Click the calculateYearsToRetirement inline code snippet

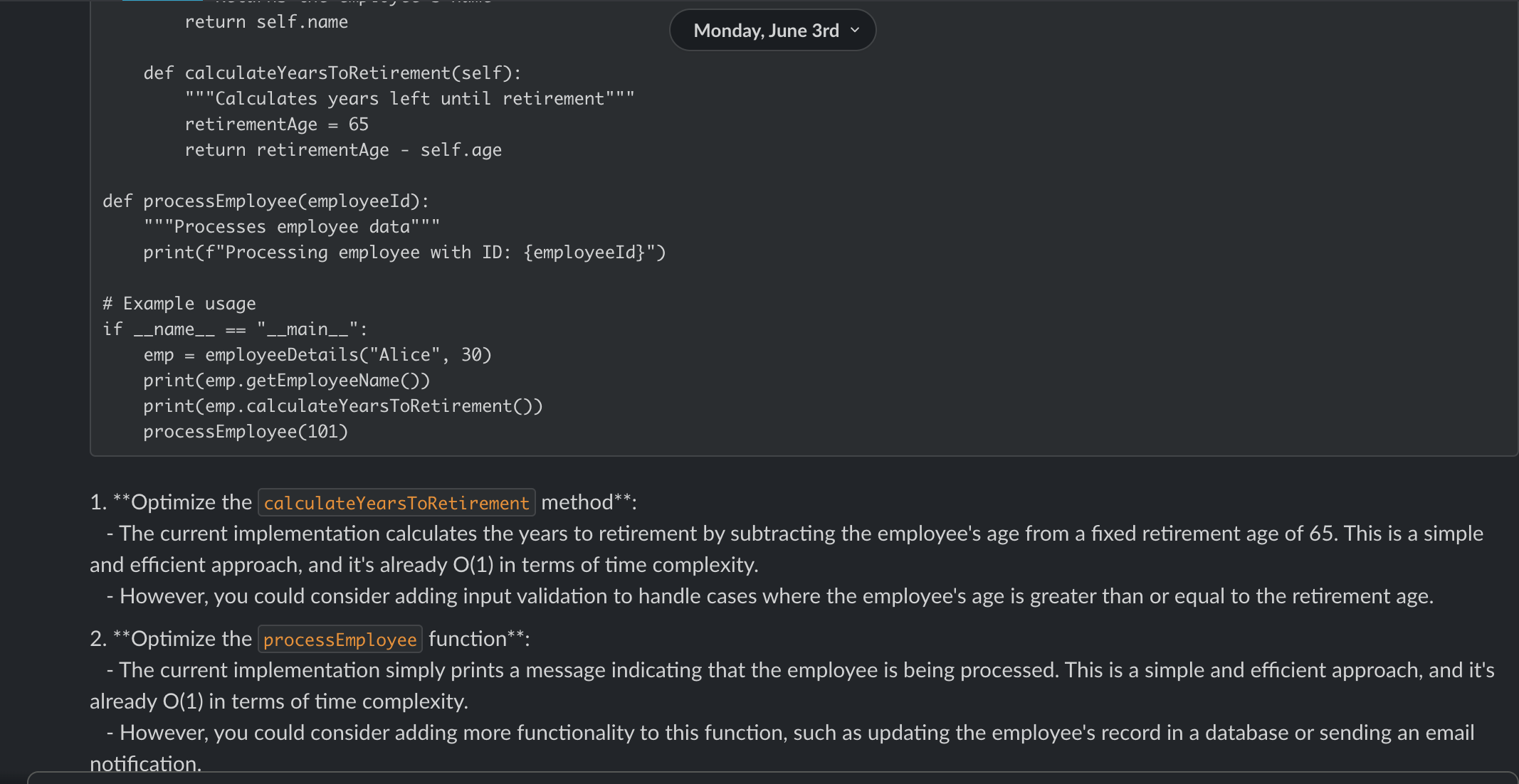pyautogui.click(x=396, y=503)
